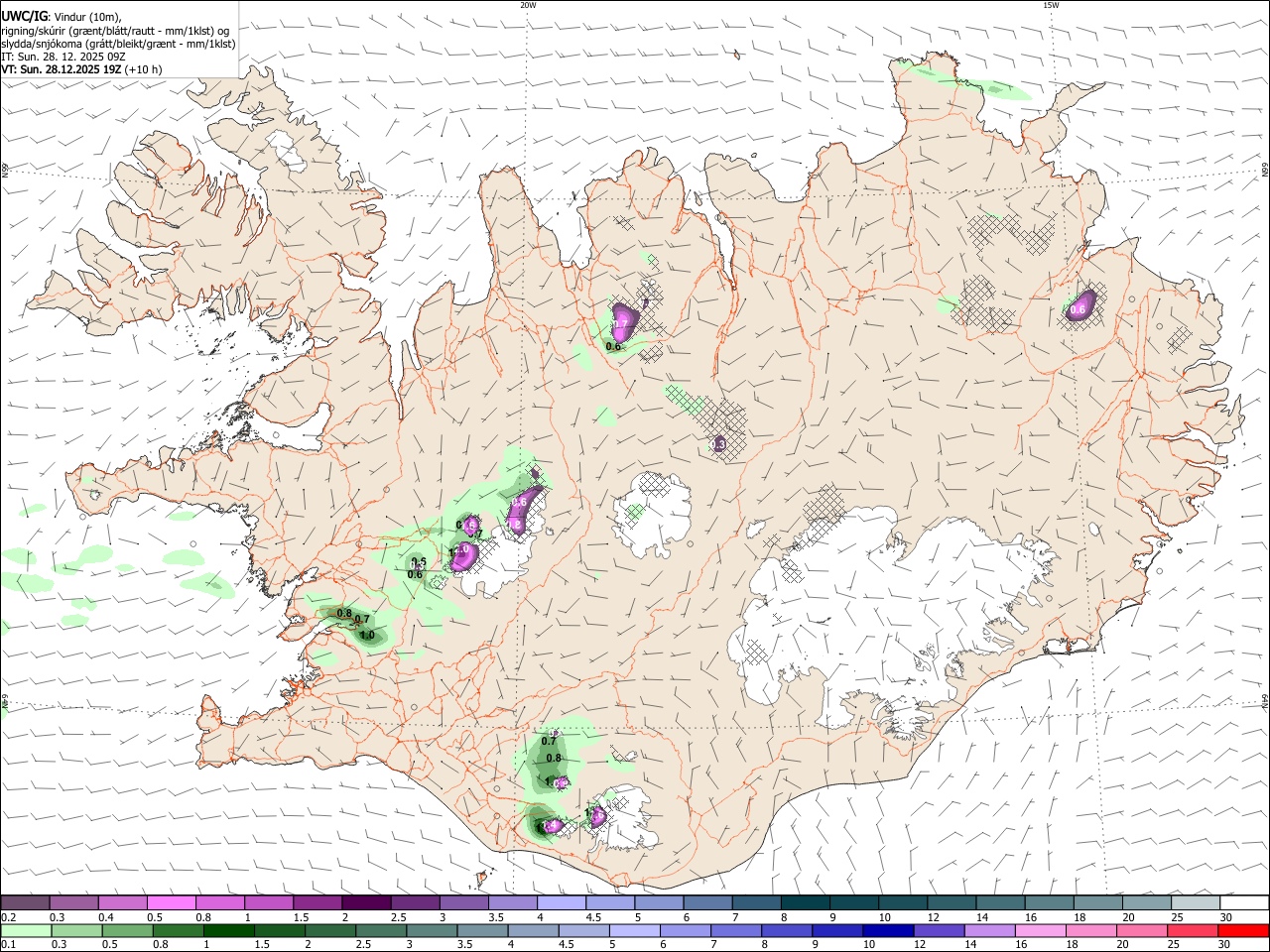Viewport: 1270px width, 952px height.
Task: Click the 20W longitude label
Action: [528, 5]
